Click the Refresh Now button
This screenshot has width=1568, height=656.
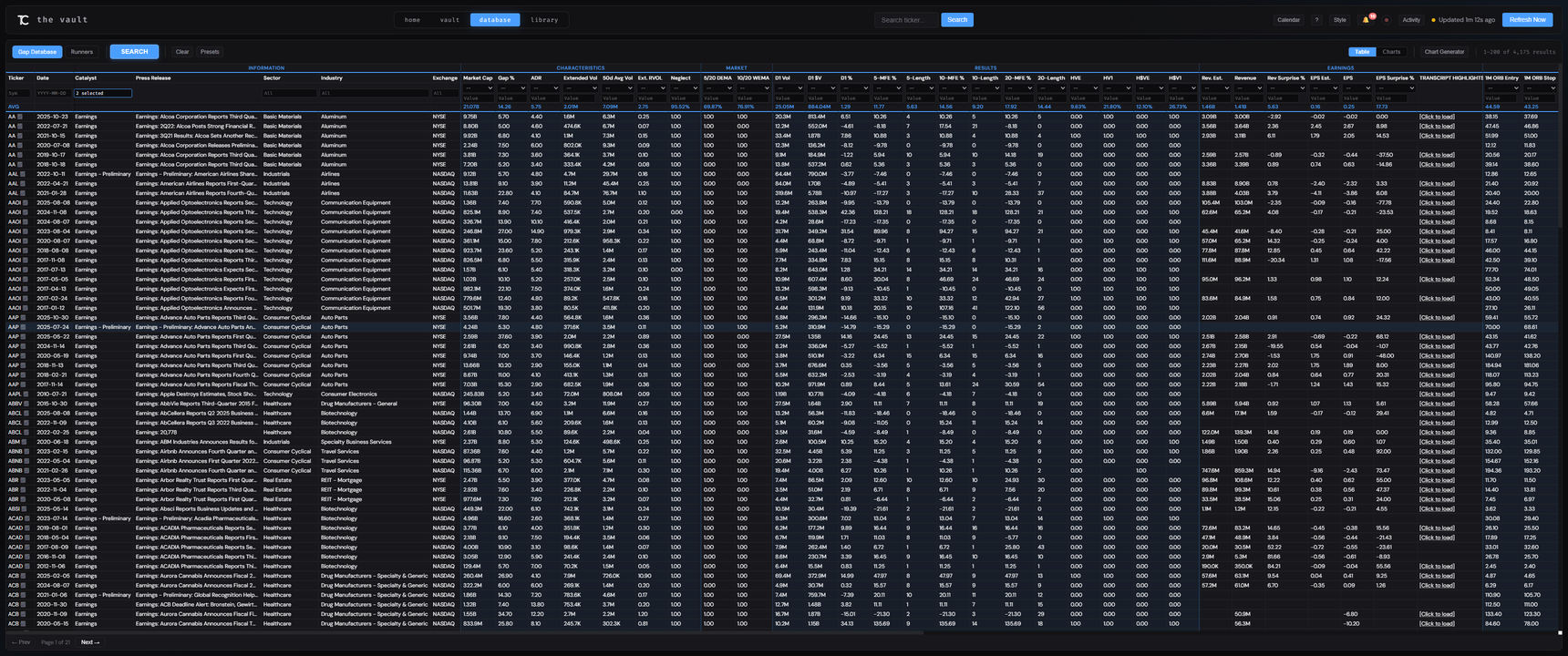[x=1528, y=20]
